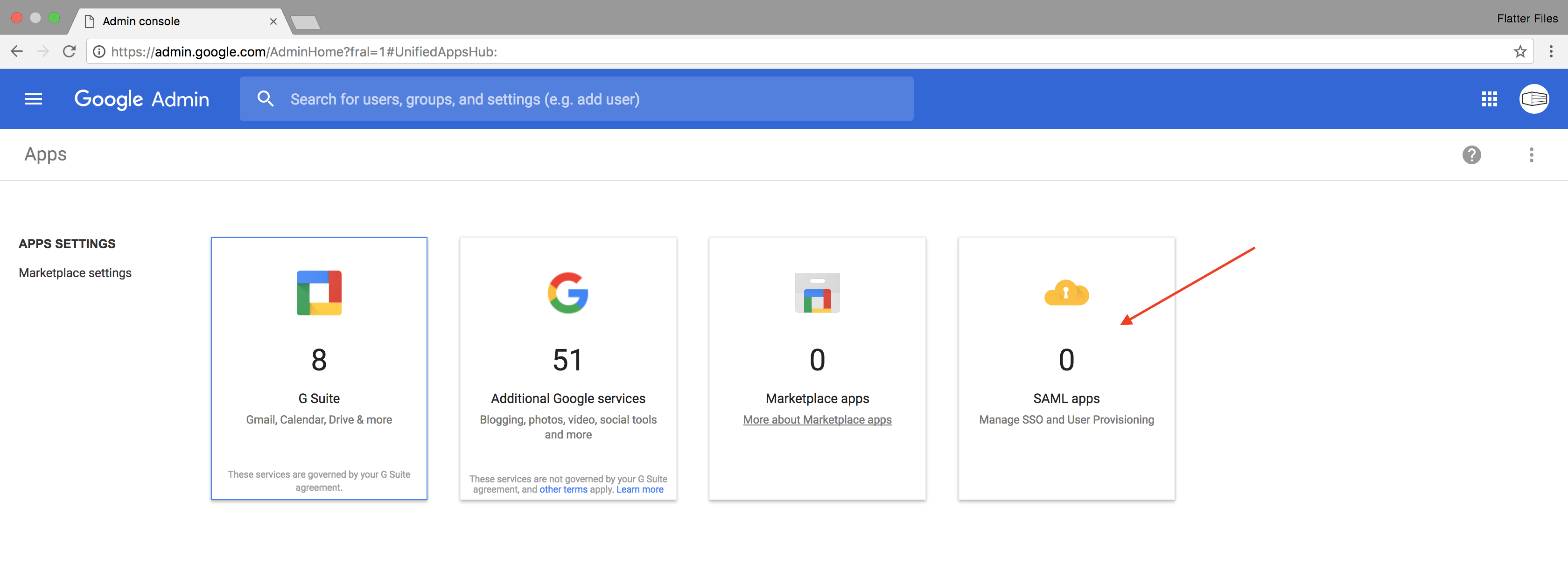Open Additional Google services title
Viewport: 1568px width, 571px height.
pos(568,398)
